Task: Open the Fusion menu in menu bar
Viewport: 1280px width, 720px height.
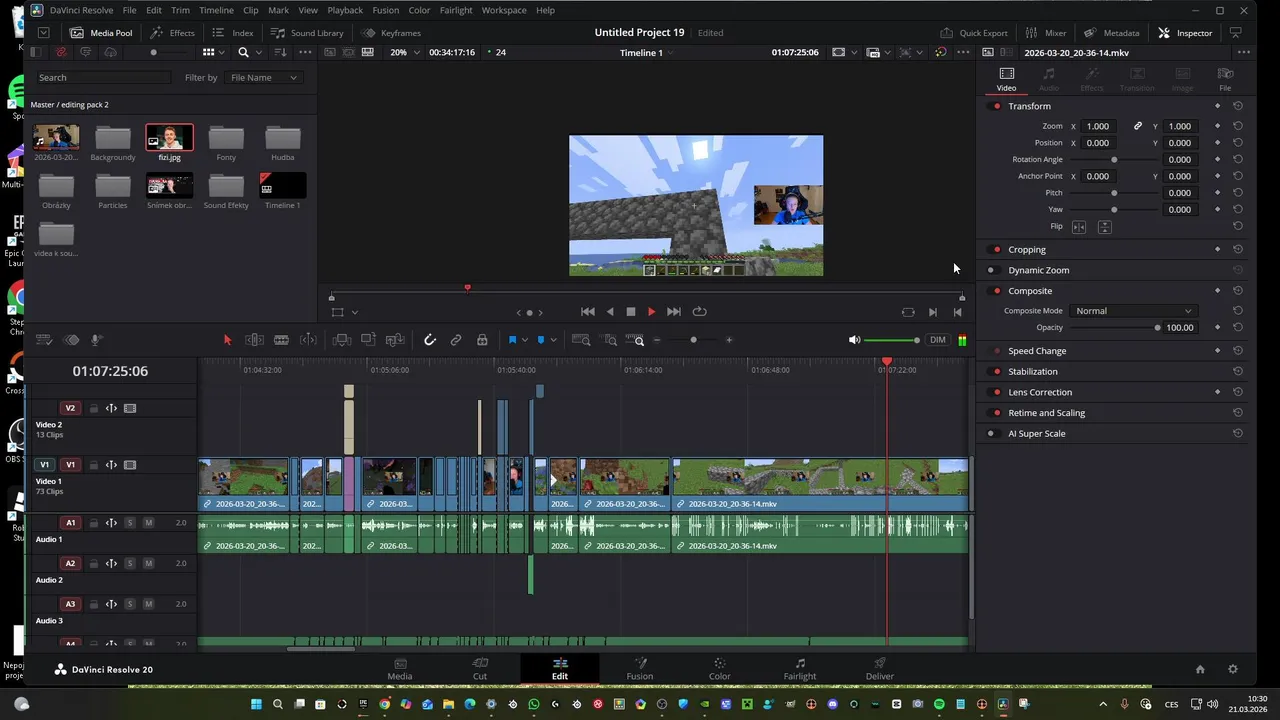Action: click(385, 10)
